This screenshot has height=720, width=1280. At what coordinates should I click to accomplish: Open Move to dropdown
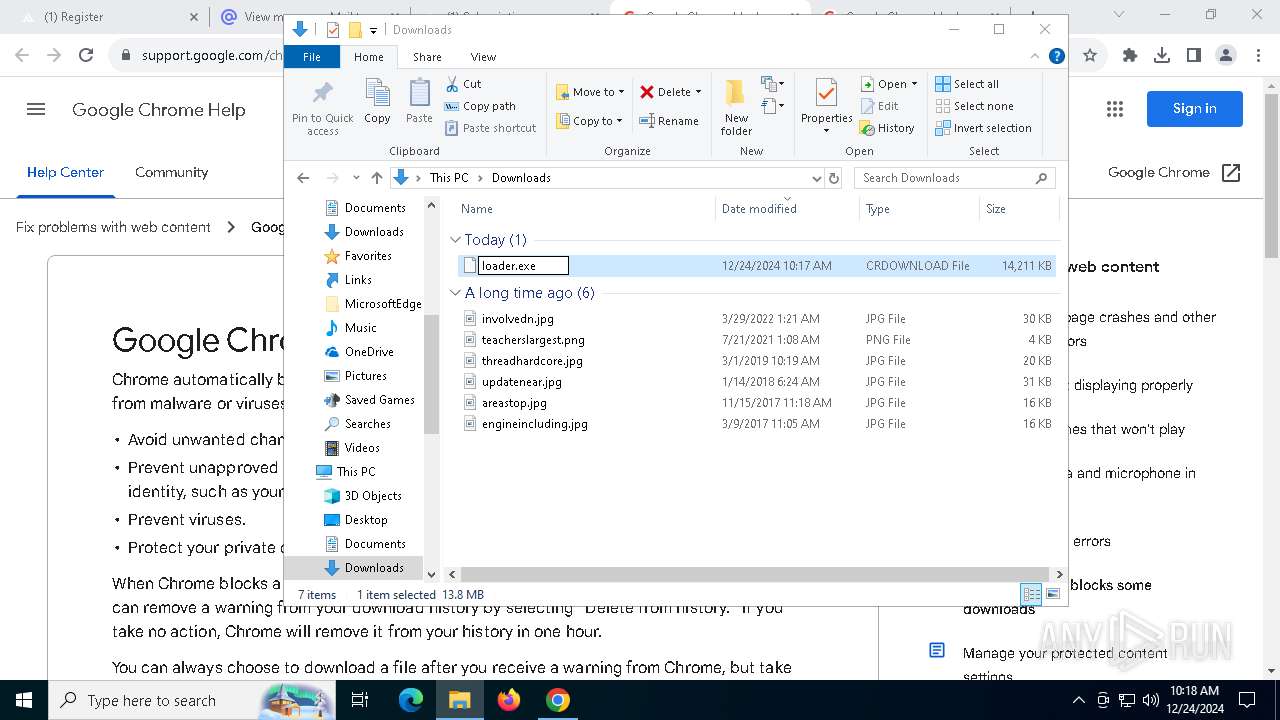[x=591, y=92]
